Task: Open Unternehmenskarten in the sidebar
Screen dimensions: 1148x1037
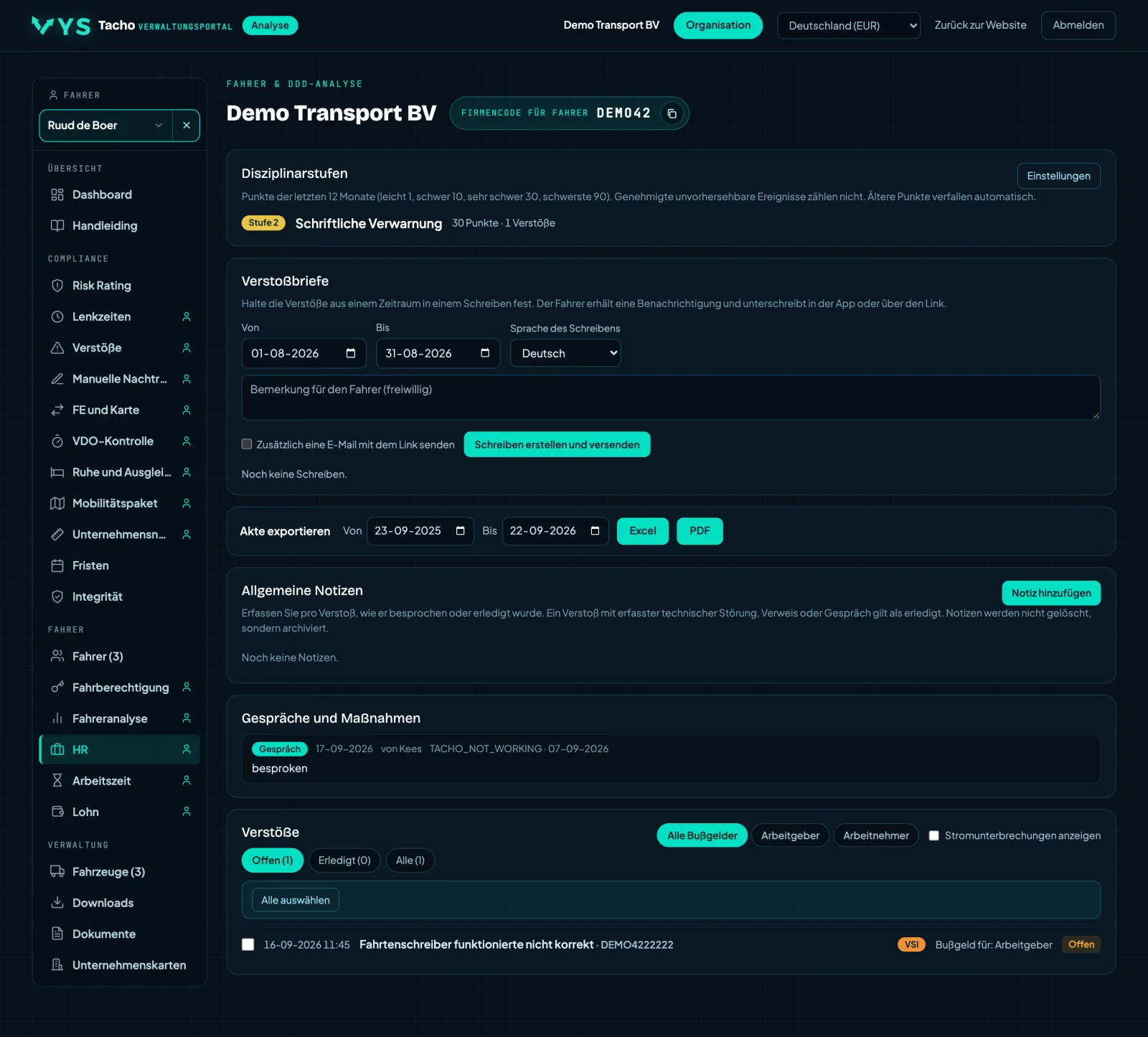Action: point(119,965)
